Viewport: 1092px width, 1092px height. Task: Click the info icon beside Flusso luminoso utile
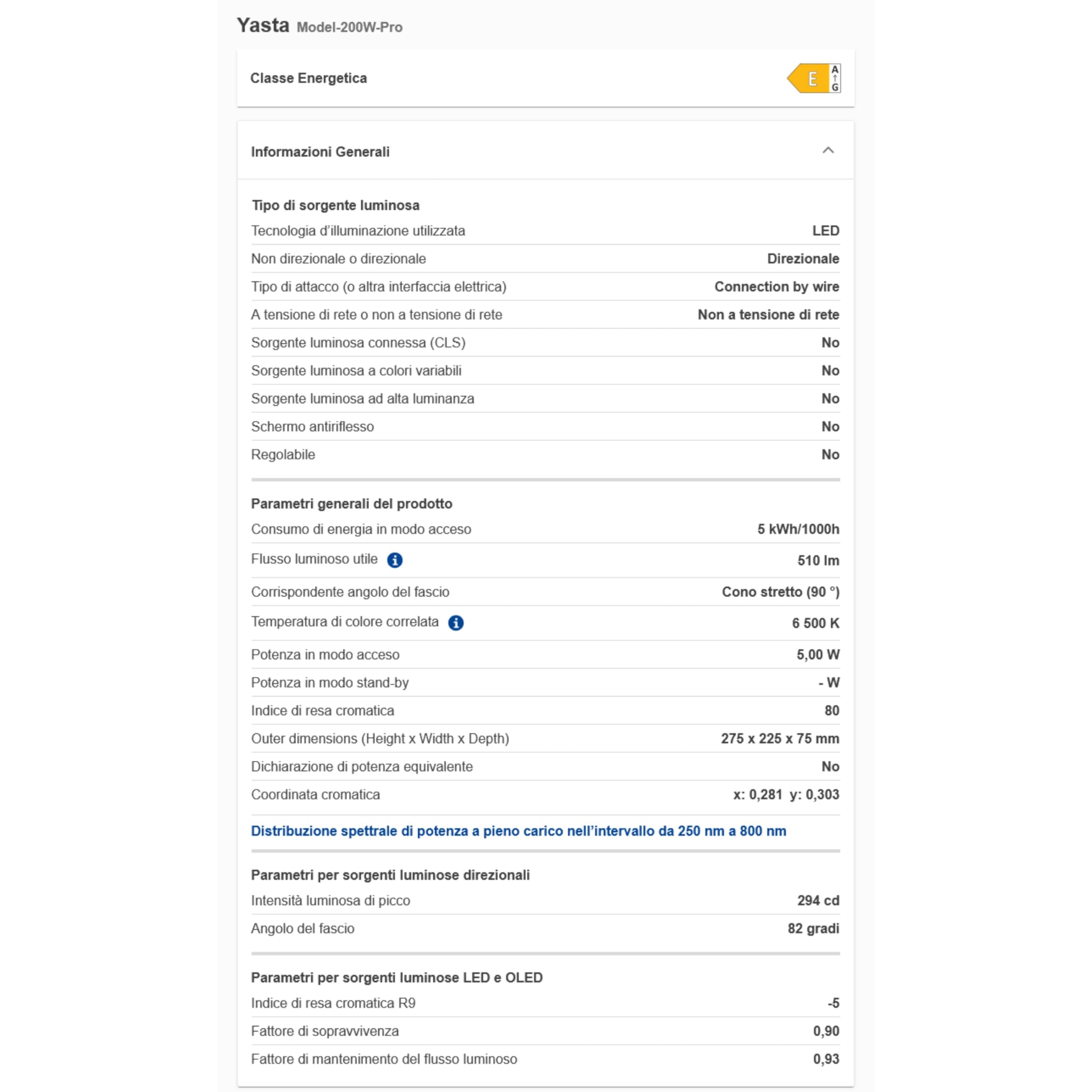(x=395, y=560)
